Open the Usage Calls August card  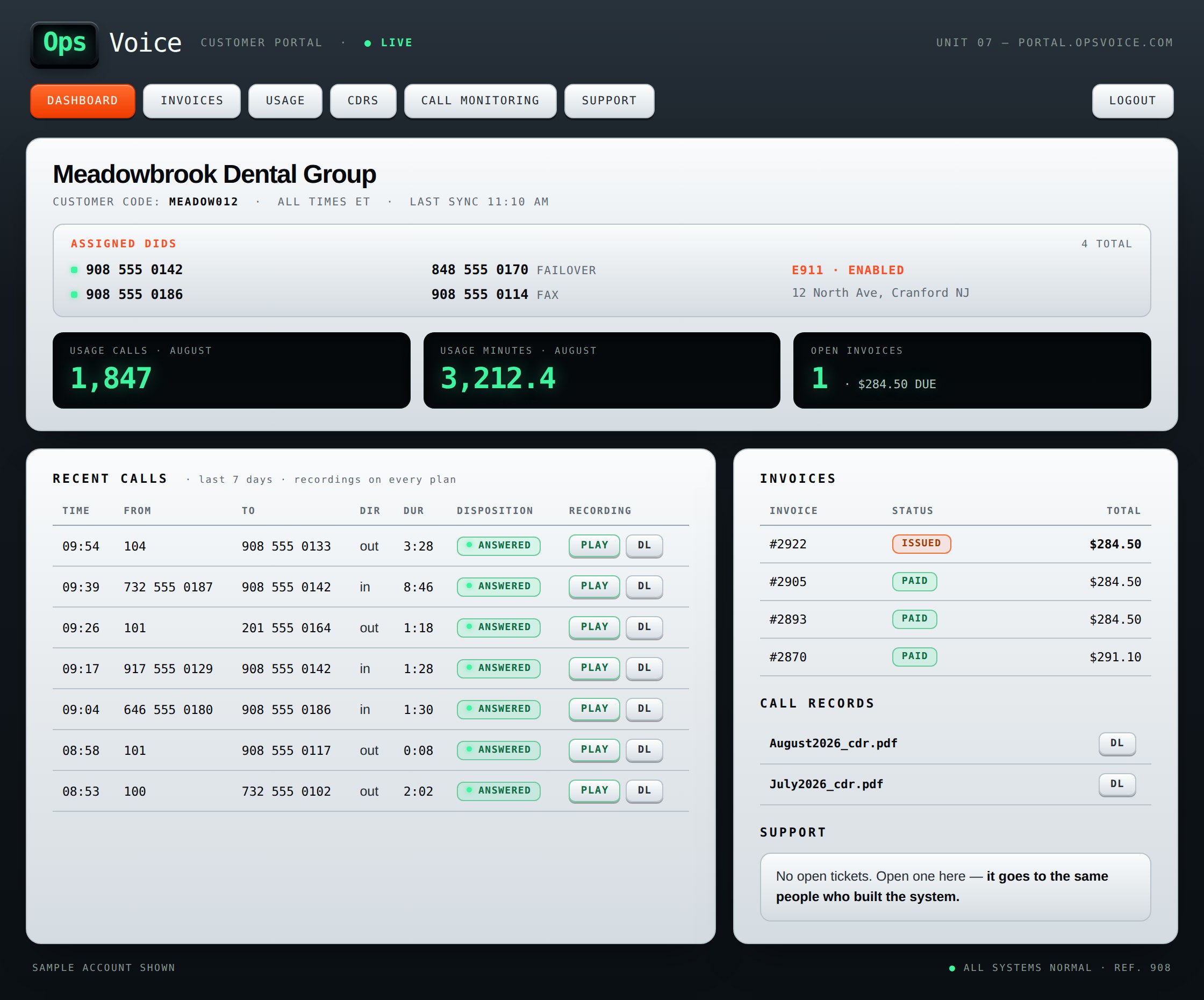[x=232, y=370]
